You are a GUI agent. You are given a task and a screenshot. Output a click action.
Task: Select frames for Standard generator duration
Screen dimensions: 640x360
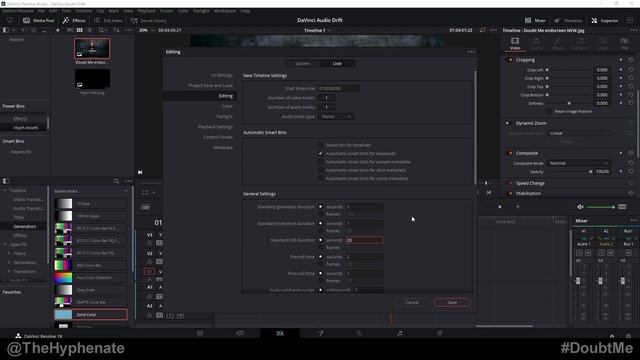[320, 214]
